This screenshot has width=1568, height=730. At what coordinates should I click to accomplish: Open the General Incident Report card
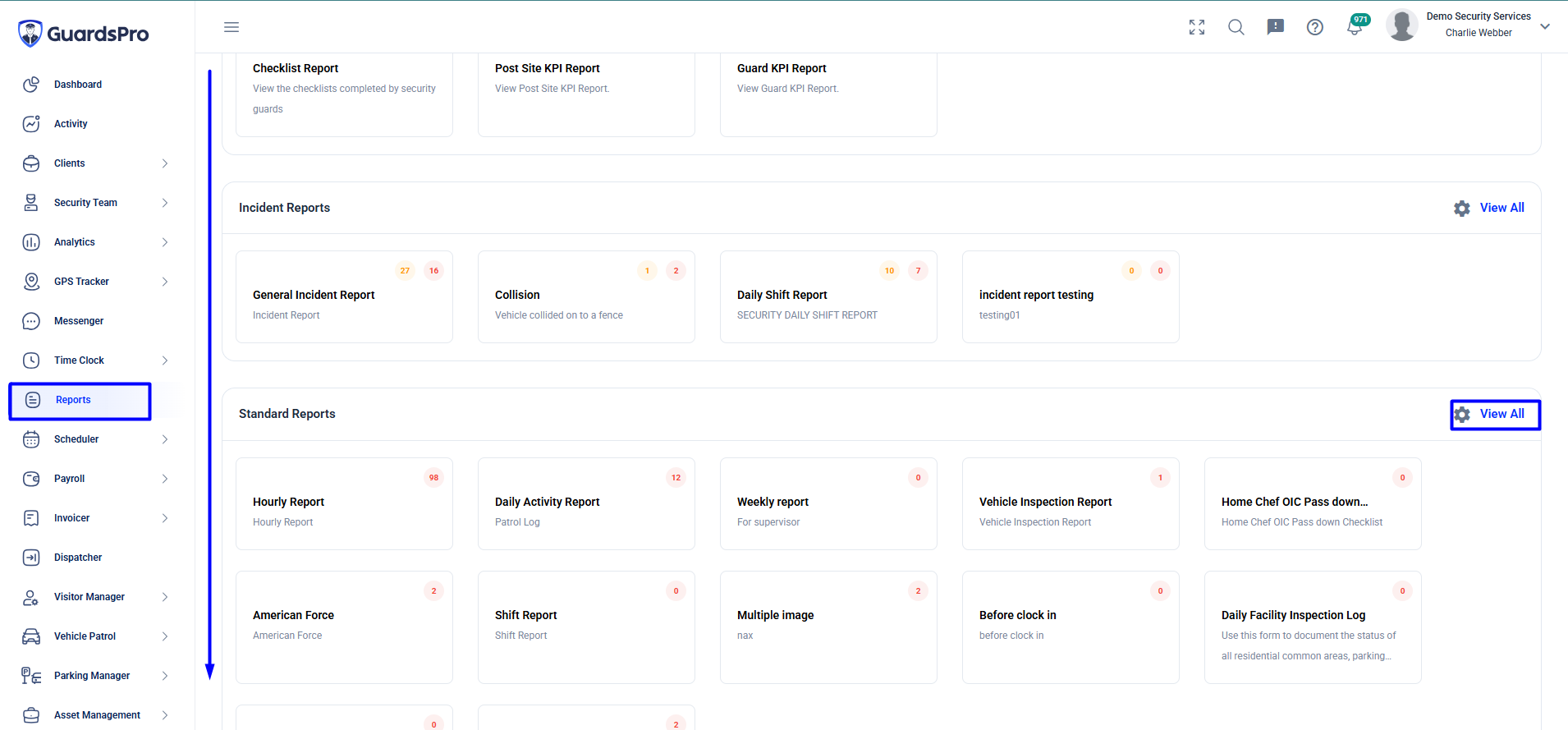pyautogui.click(x=344, y=296)
